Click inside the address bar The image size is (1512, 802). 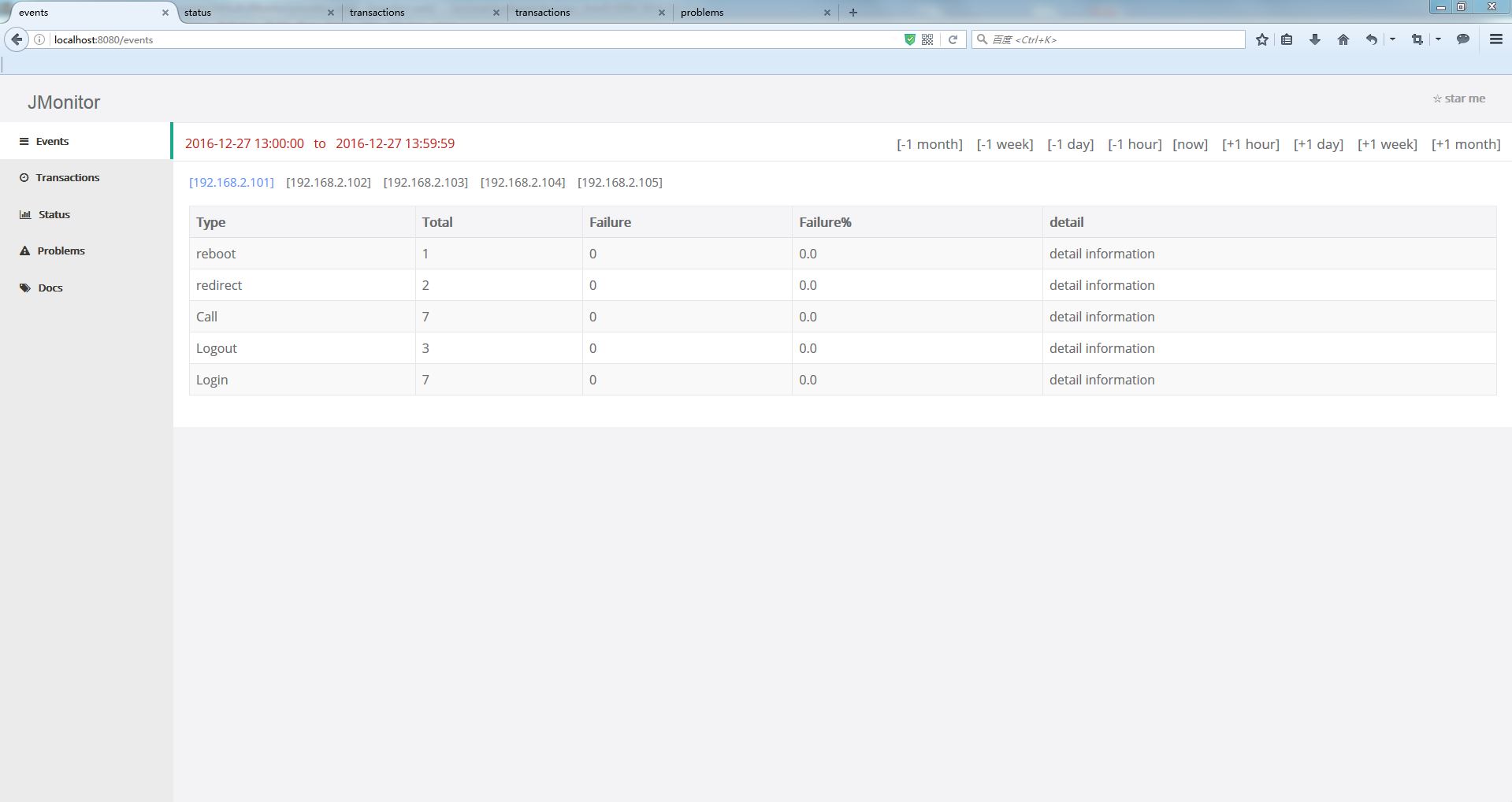click(315, 39)
